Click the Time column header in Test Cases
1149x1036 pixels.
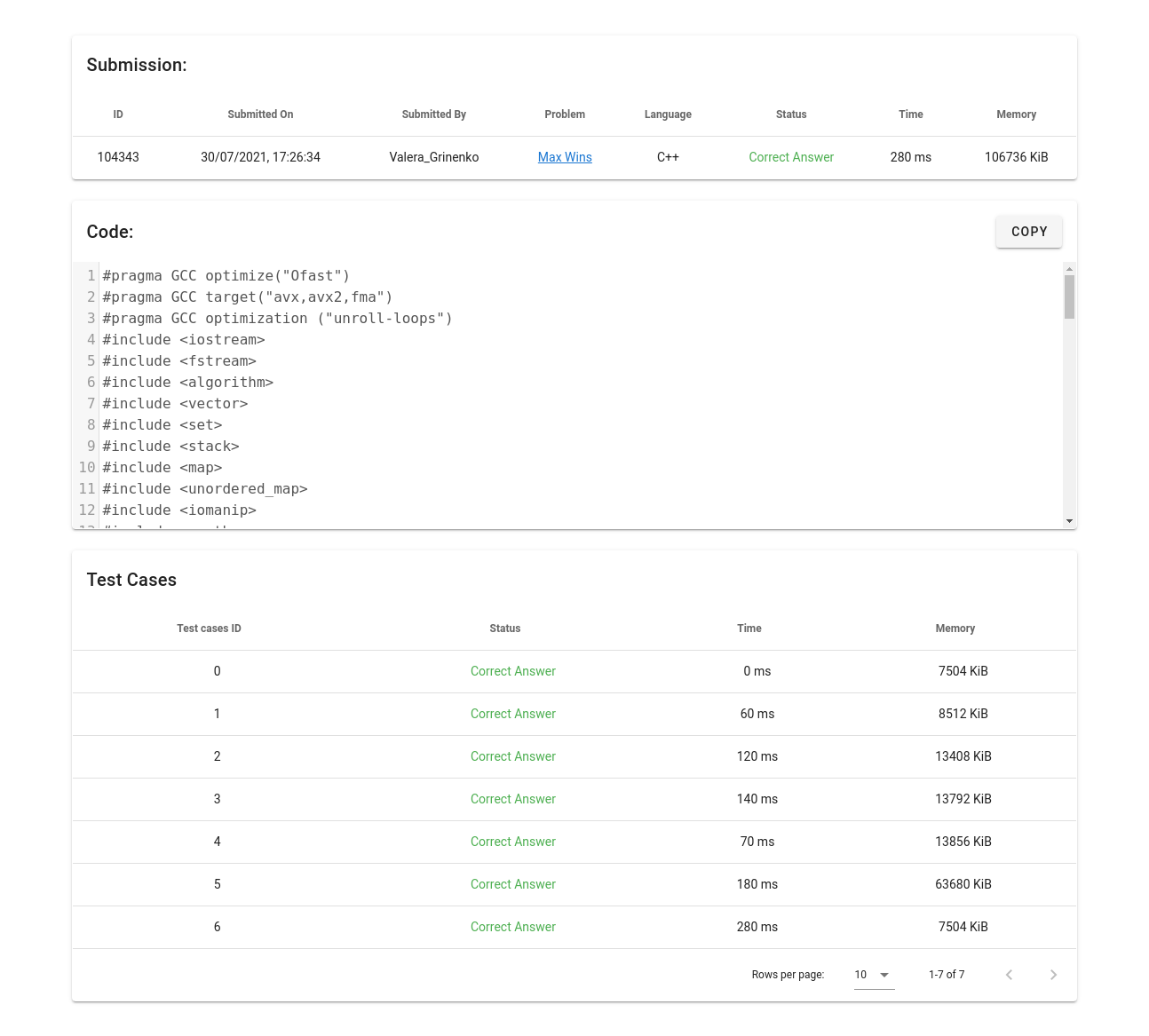tap(749, 629)
